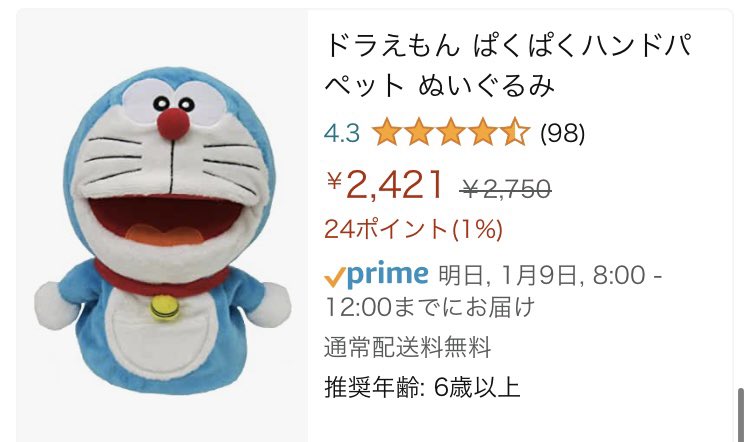
Task: Click the 推奨年齢: 6歳以上 age label
Action: [x=422, y=387]
